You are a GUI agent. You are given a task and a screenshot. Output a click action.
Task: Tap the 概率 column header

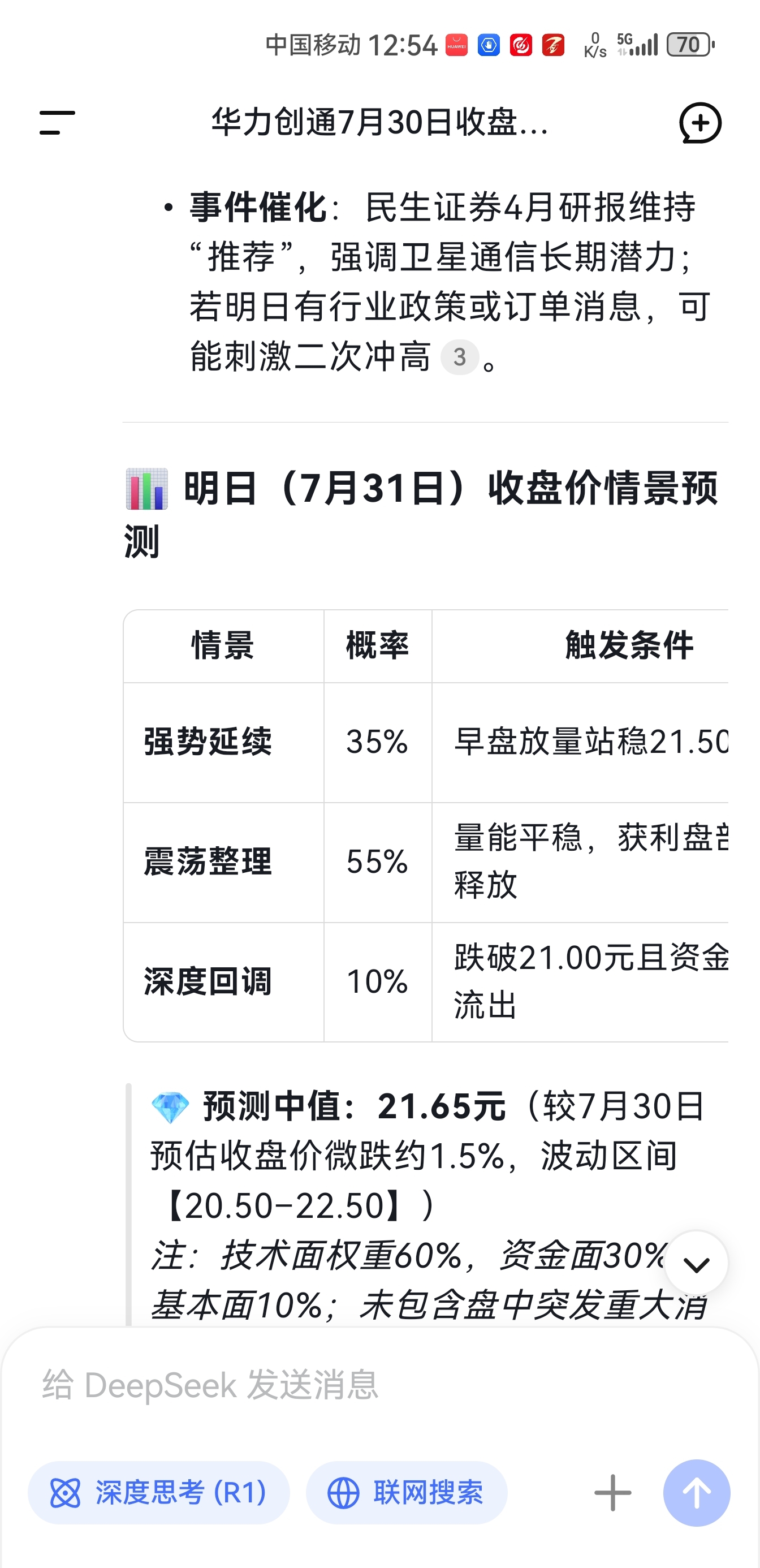378,646
